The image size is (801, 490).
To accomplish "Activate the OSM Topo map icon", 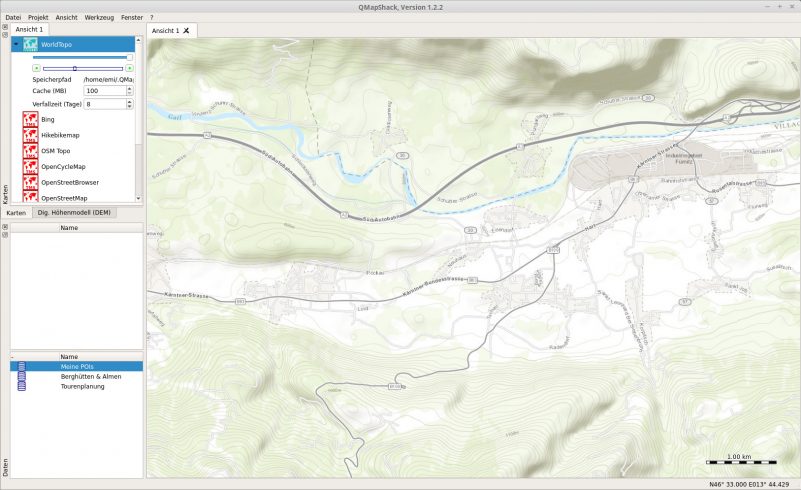I will (30, 151).
